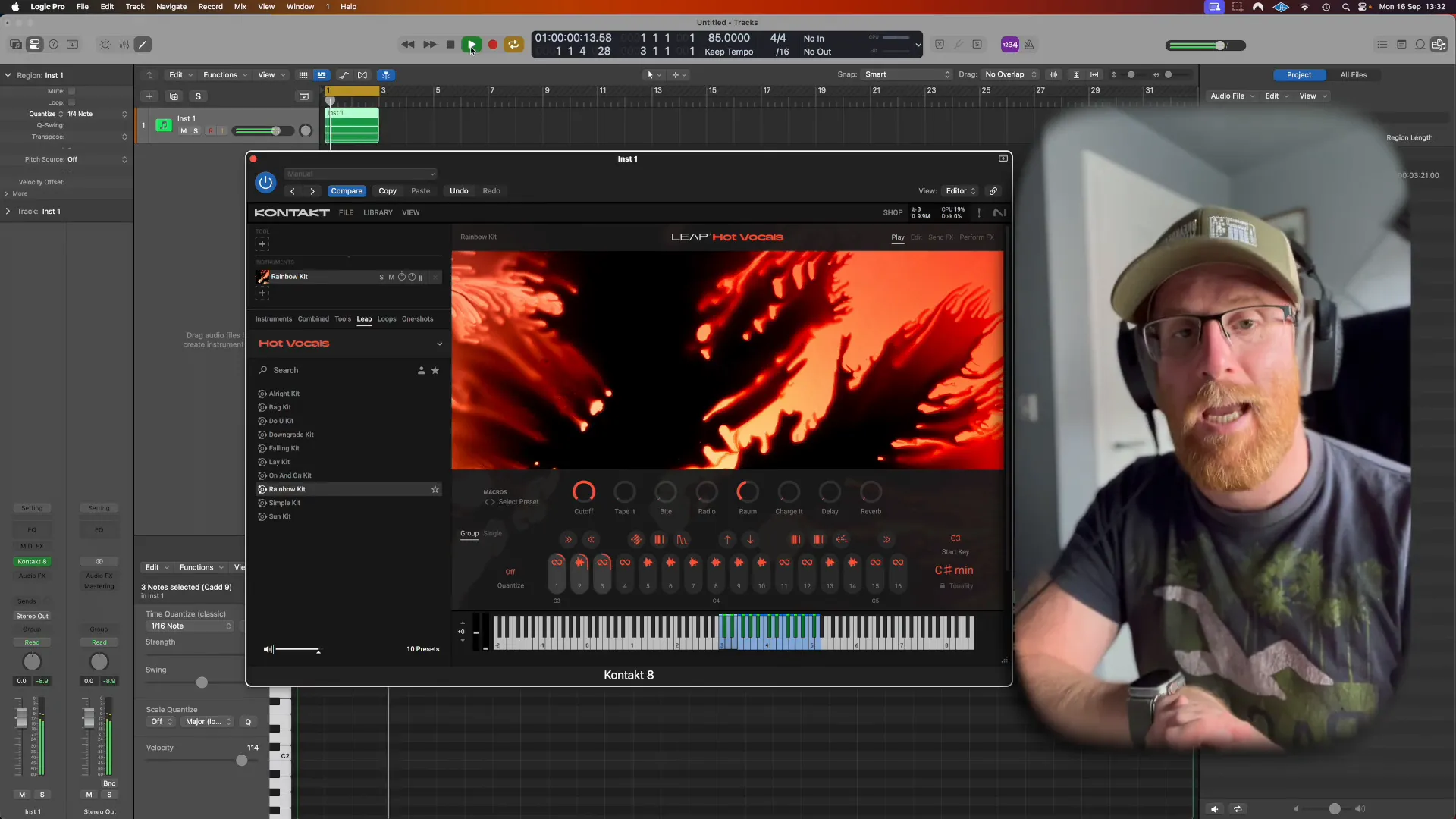Select the Downgrade Kit preset
This screenshot has height=819, width=1456.
click(x=291, y=435)
